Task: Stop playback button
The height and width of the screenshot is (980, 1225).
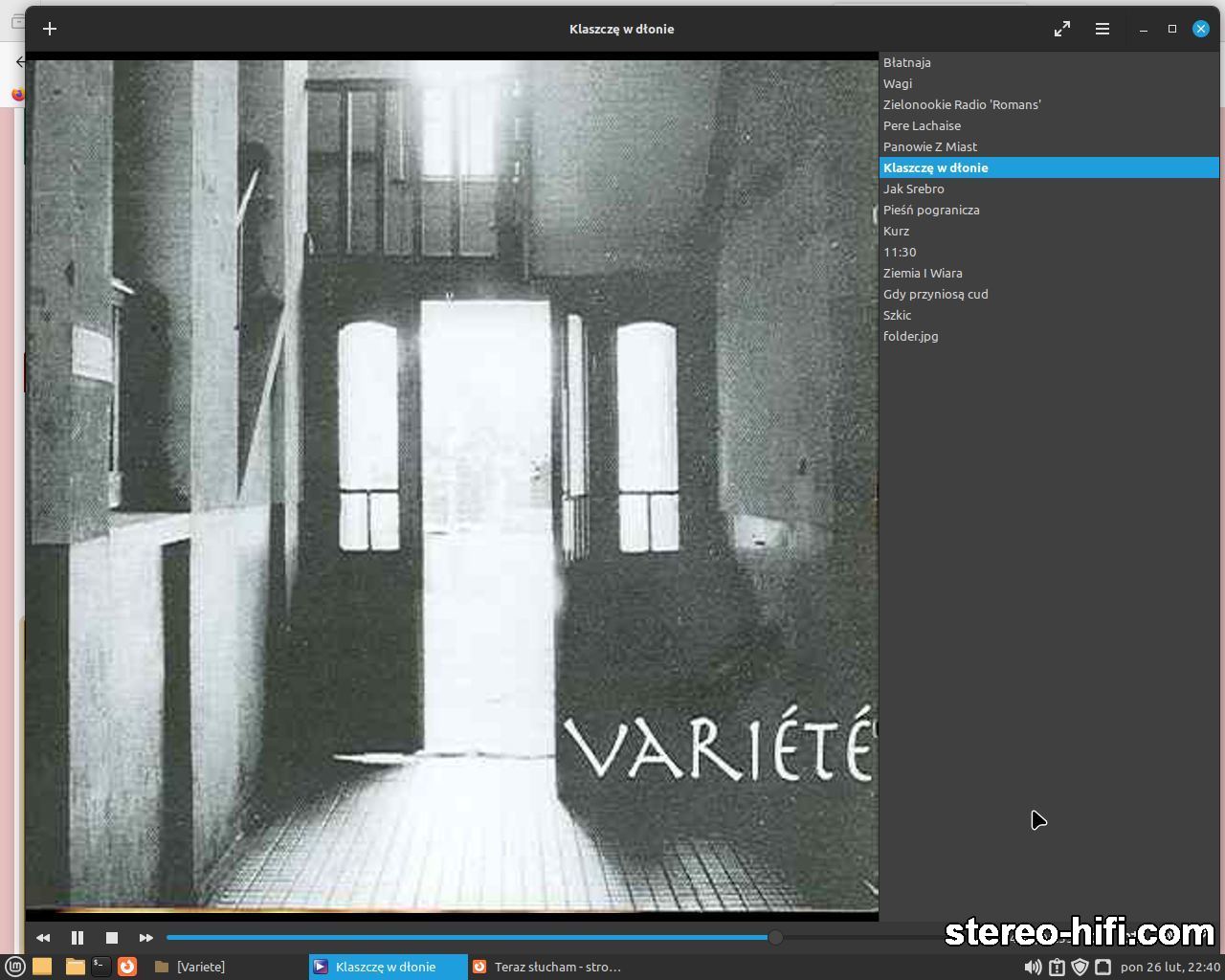Action: click(x=112, y=938)
